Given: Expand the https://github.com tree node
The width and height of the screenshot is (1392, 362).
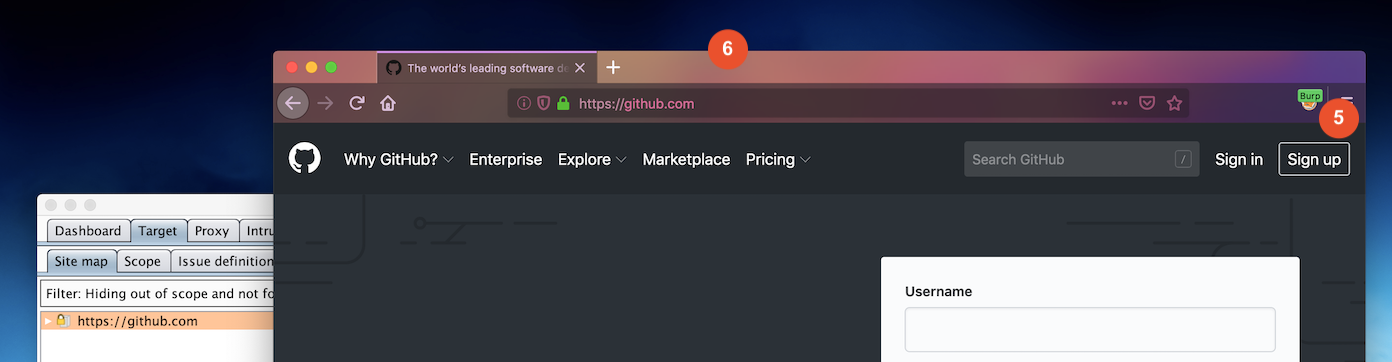Looking at the screenshot, I should [48, 321].
